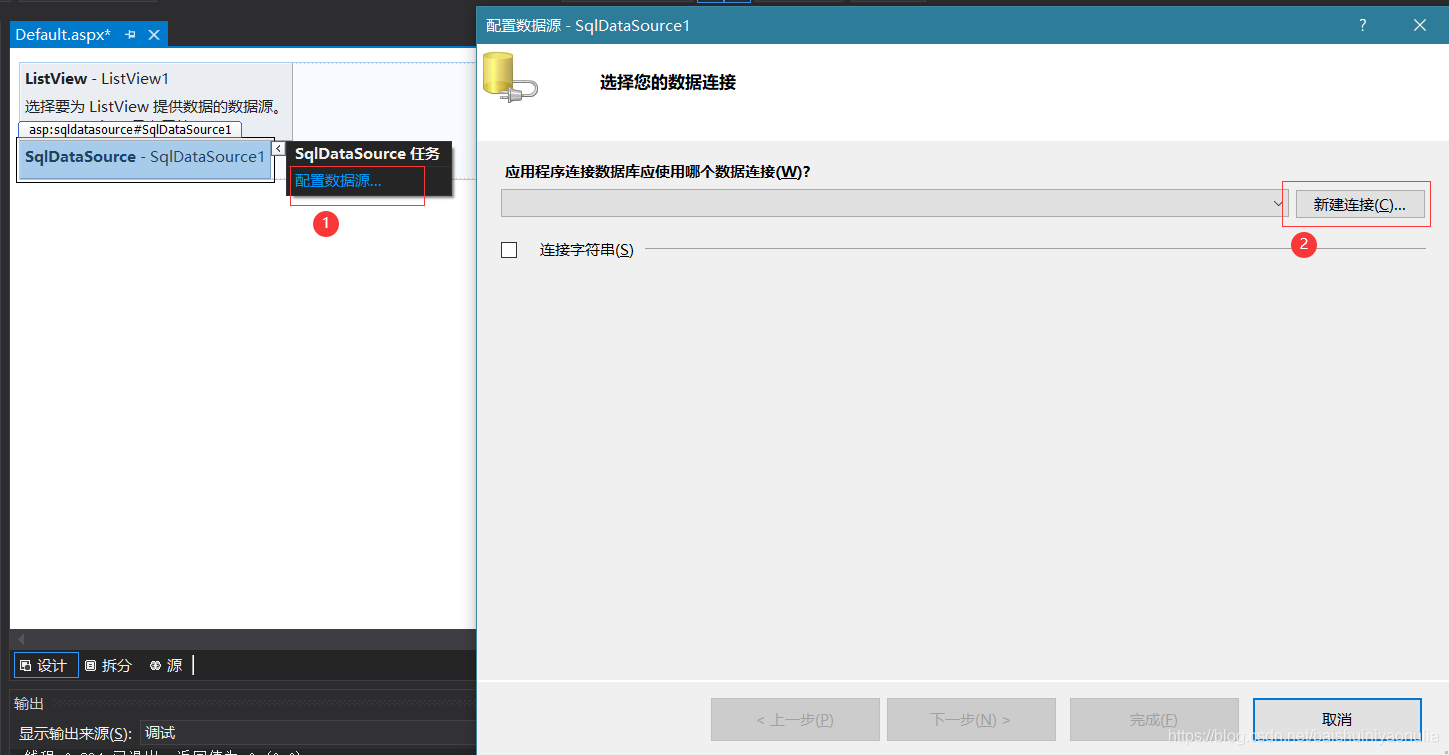
Task: Open help via the question mark icon
Action: [1362, 25]
